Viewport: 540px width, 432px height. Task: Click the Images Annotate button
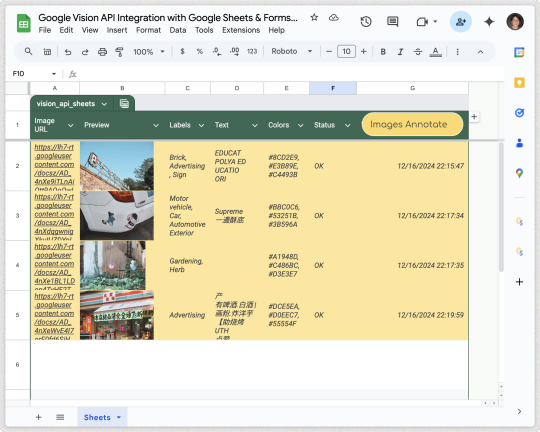(412, 124)
